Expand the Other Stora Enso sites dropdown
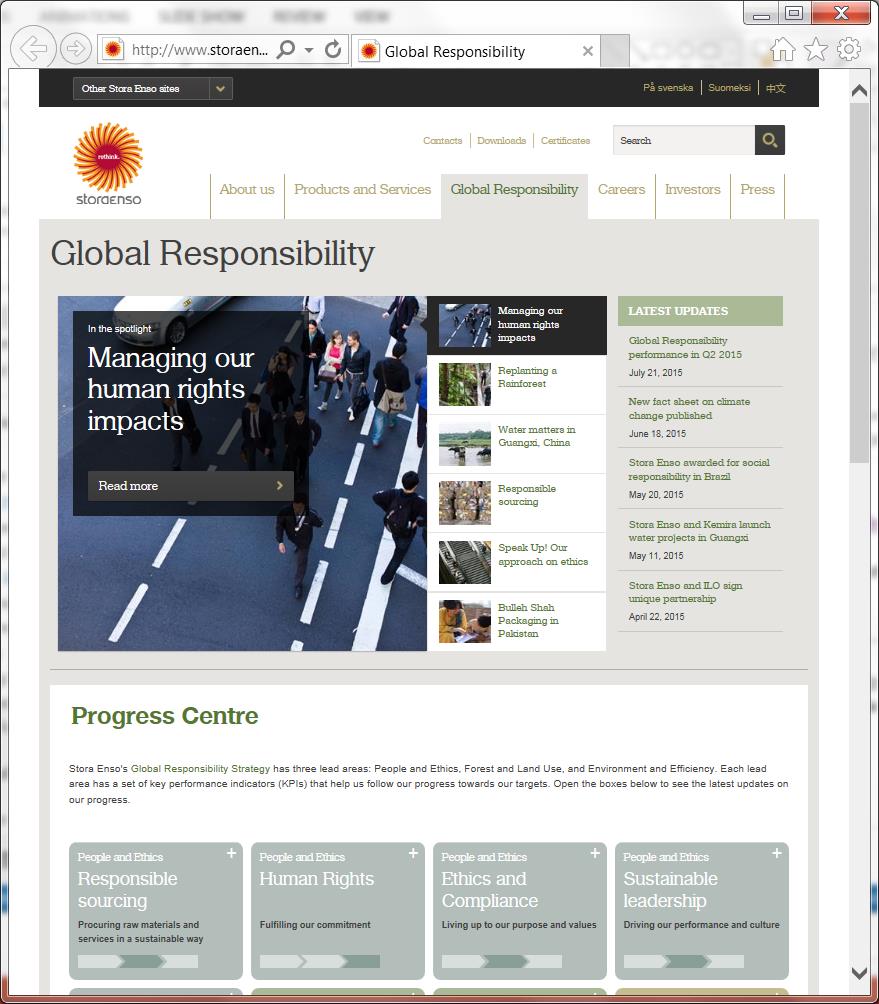This screenshot has height=1004, width=879. 152,88
